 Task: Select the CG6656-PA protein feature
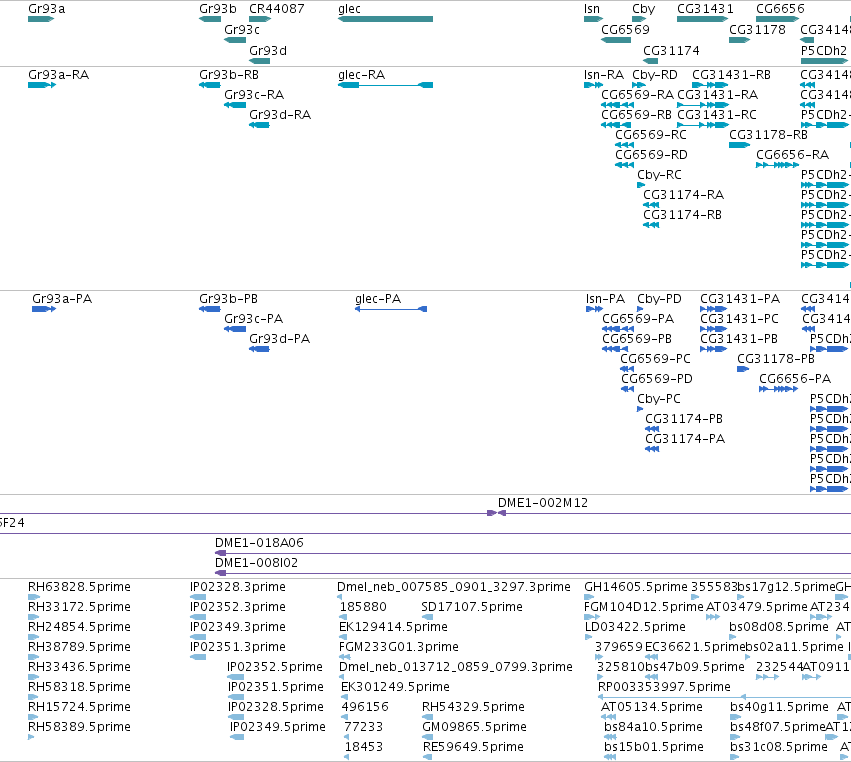click(795, 379)
